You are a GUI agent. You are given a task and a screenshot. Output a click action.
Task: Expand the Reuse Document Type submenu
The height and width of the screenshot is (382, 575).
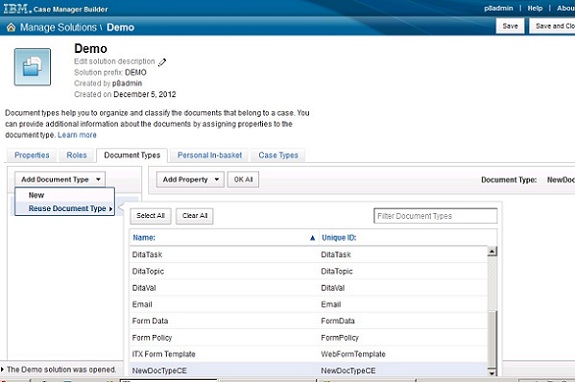click(x=65, y=208)
